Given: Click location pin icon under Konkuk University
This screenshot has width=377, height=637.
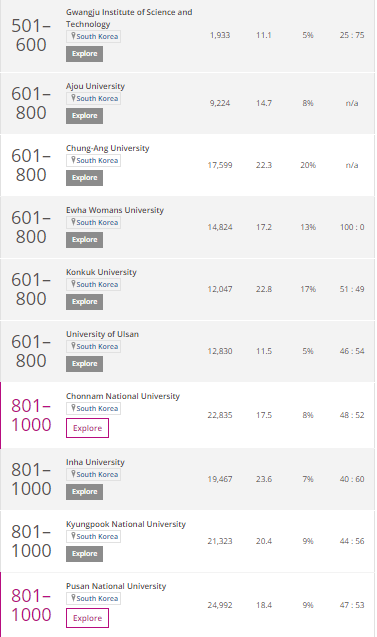Looking at the screenshot, I should pyautogui.click(x=73, y=284).
